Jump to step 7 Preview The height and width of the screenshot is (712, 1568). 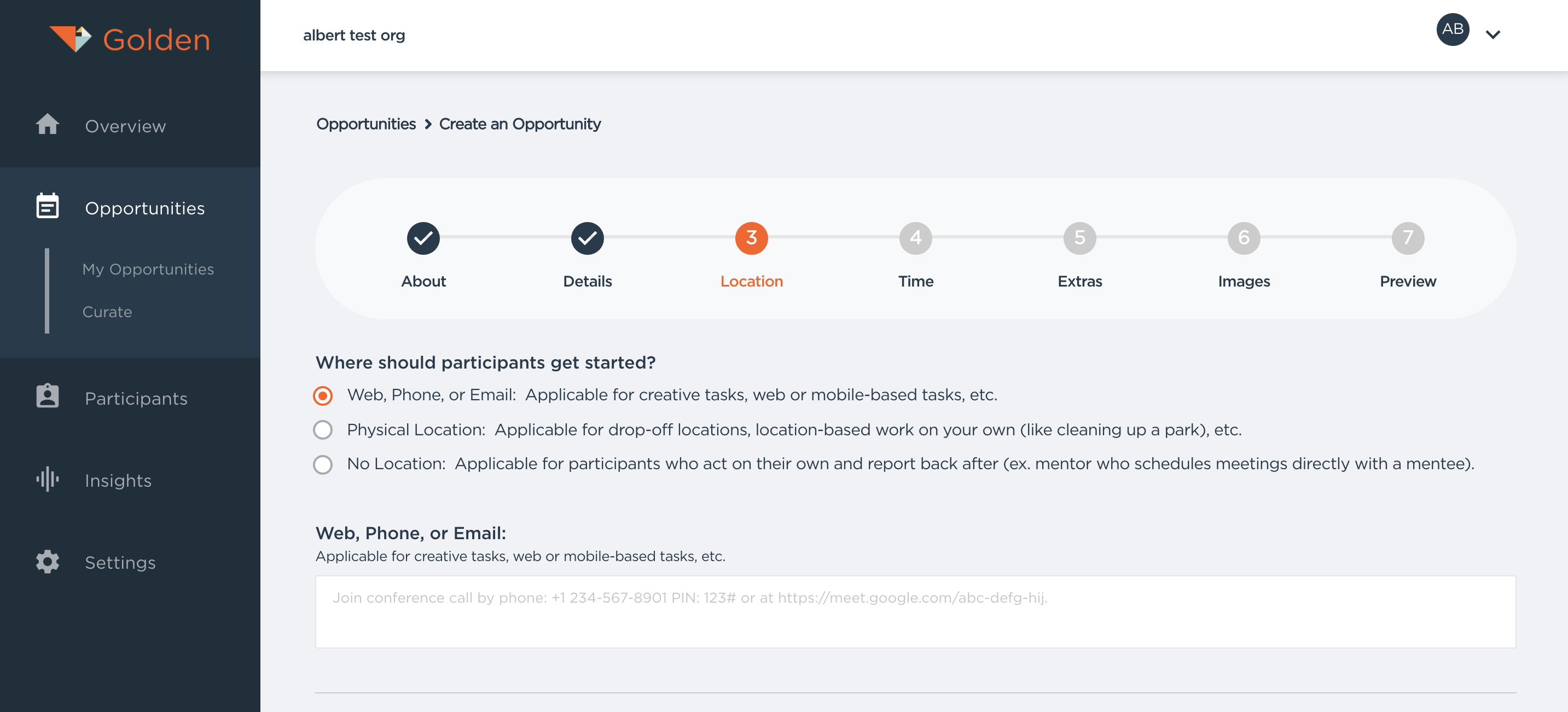1407,238
